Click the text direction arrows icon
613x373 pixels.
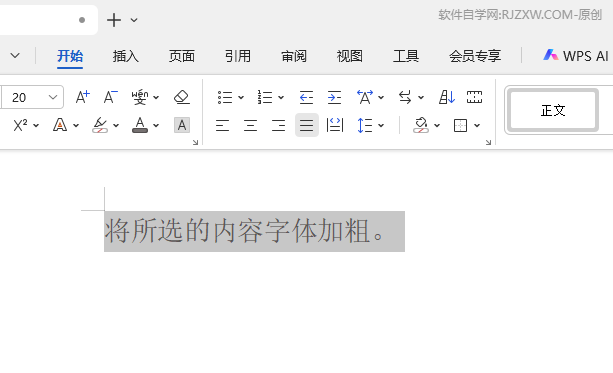(405, 97)
